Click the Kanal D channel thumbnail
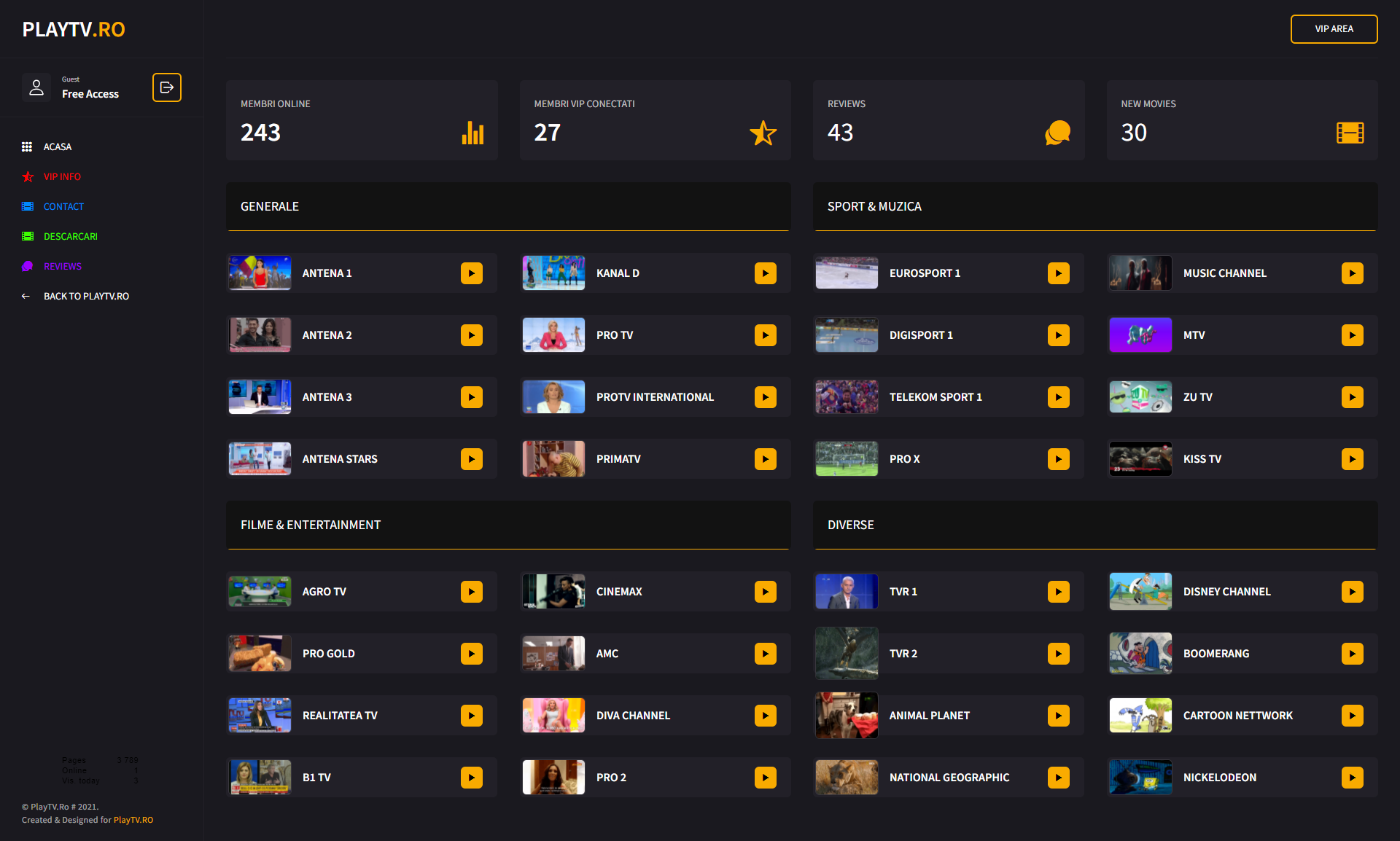 coord(553,273)
